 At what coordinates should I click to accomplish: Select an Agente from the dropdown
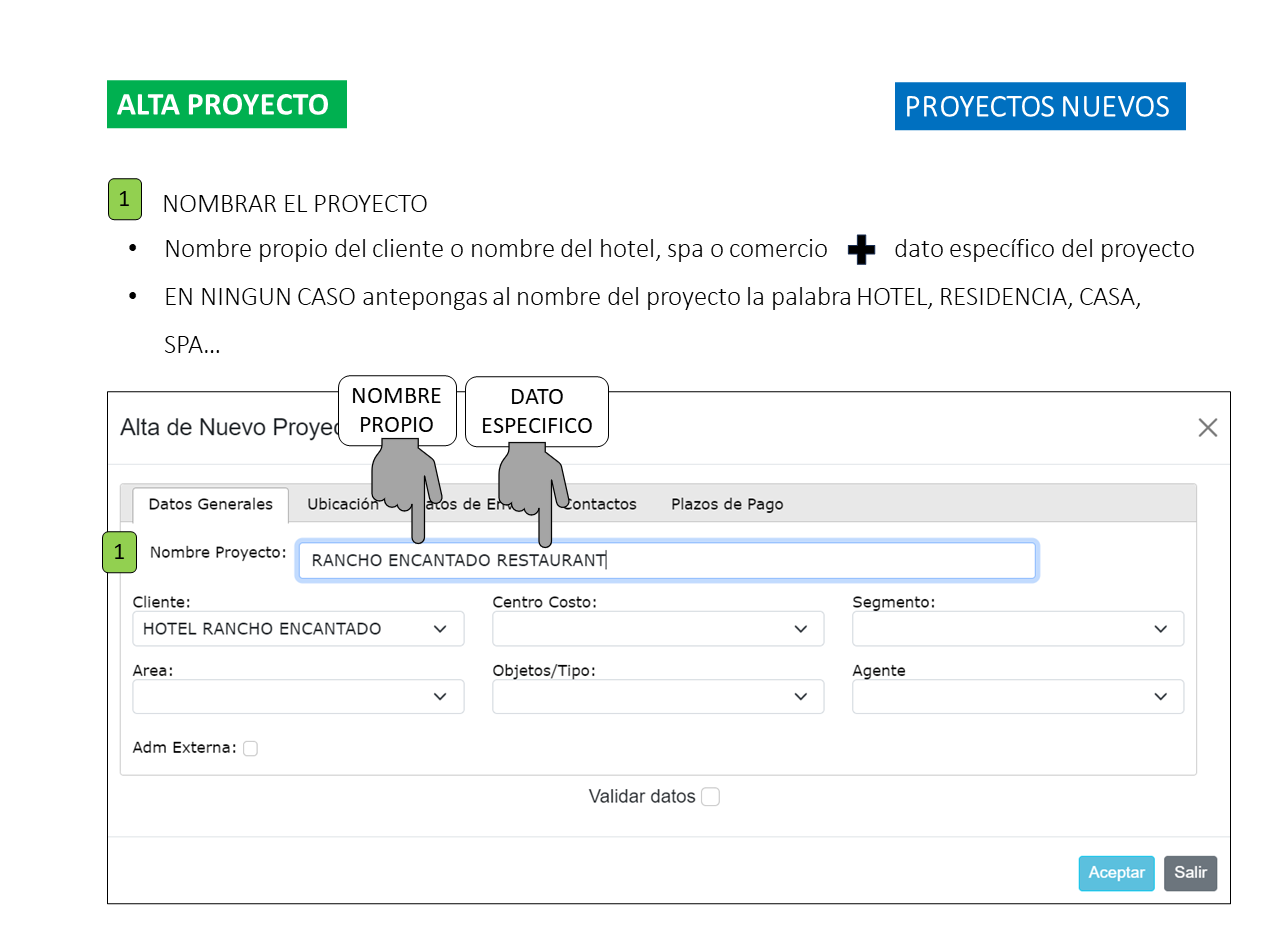point(1018,697)
